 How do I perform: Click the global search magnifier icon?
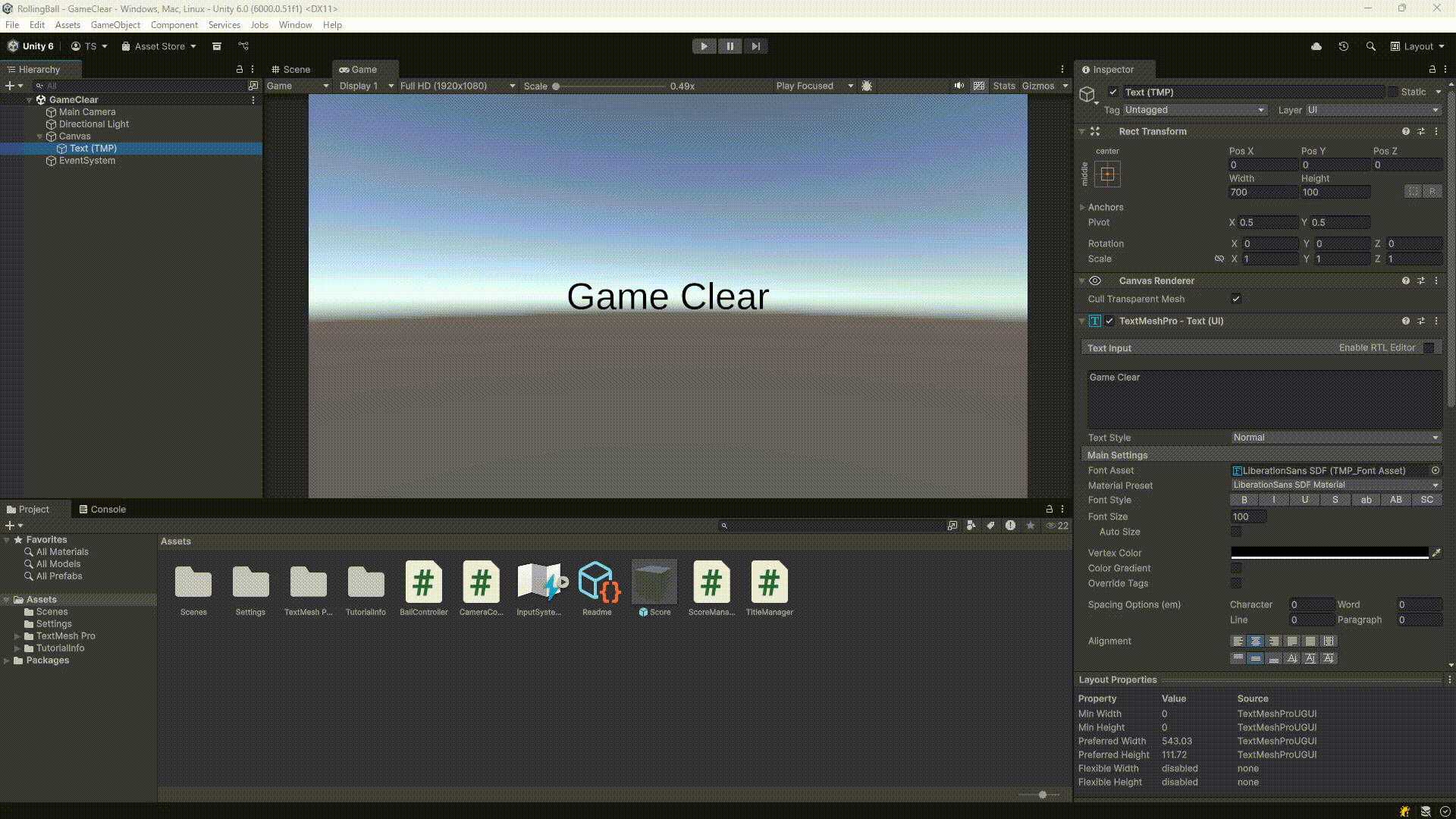coord(1370,46)
